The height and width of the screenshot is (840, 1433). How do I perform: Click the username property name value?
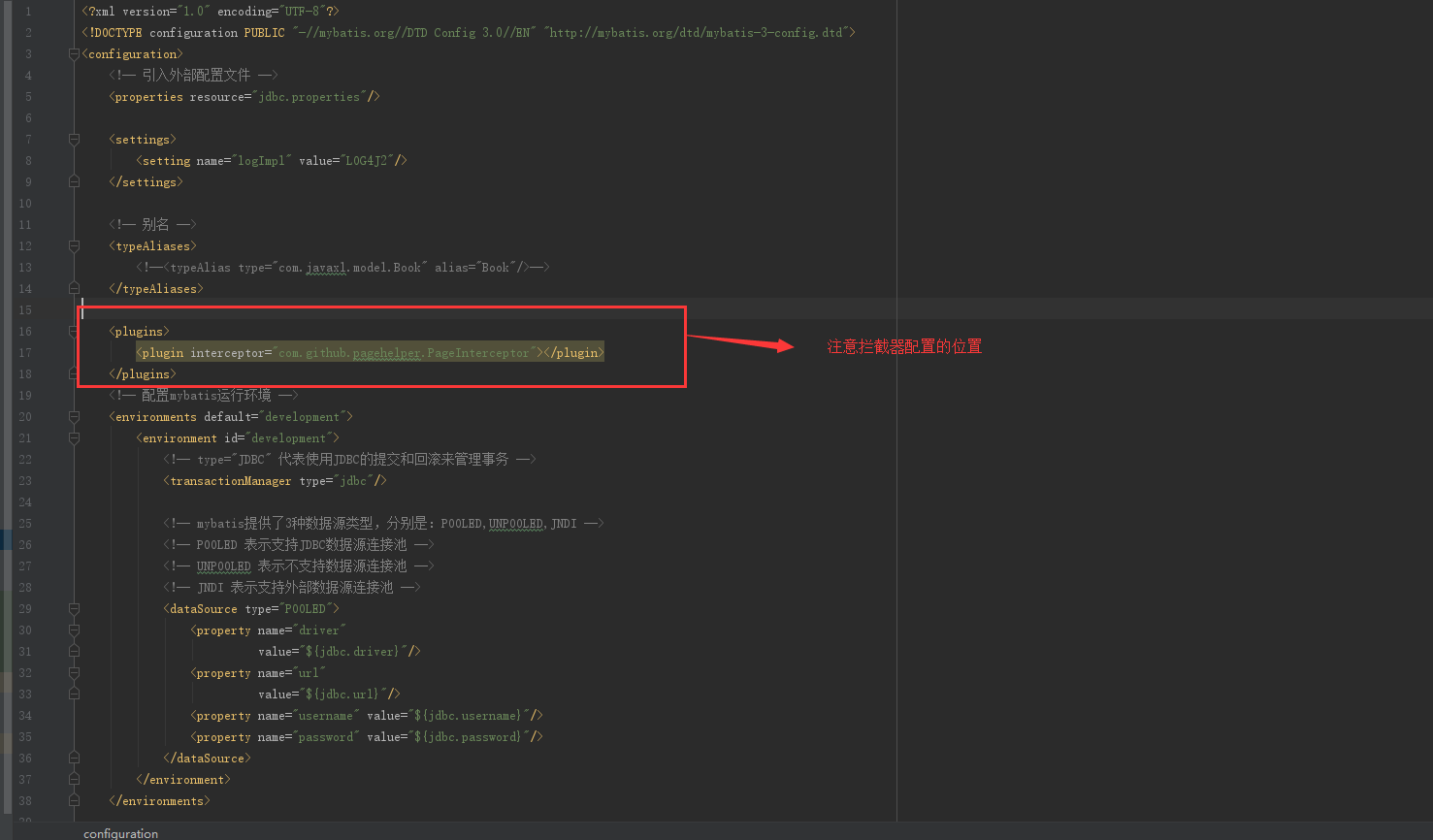326,716
